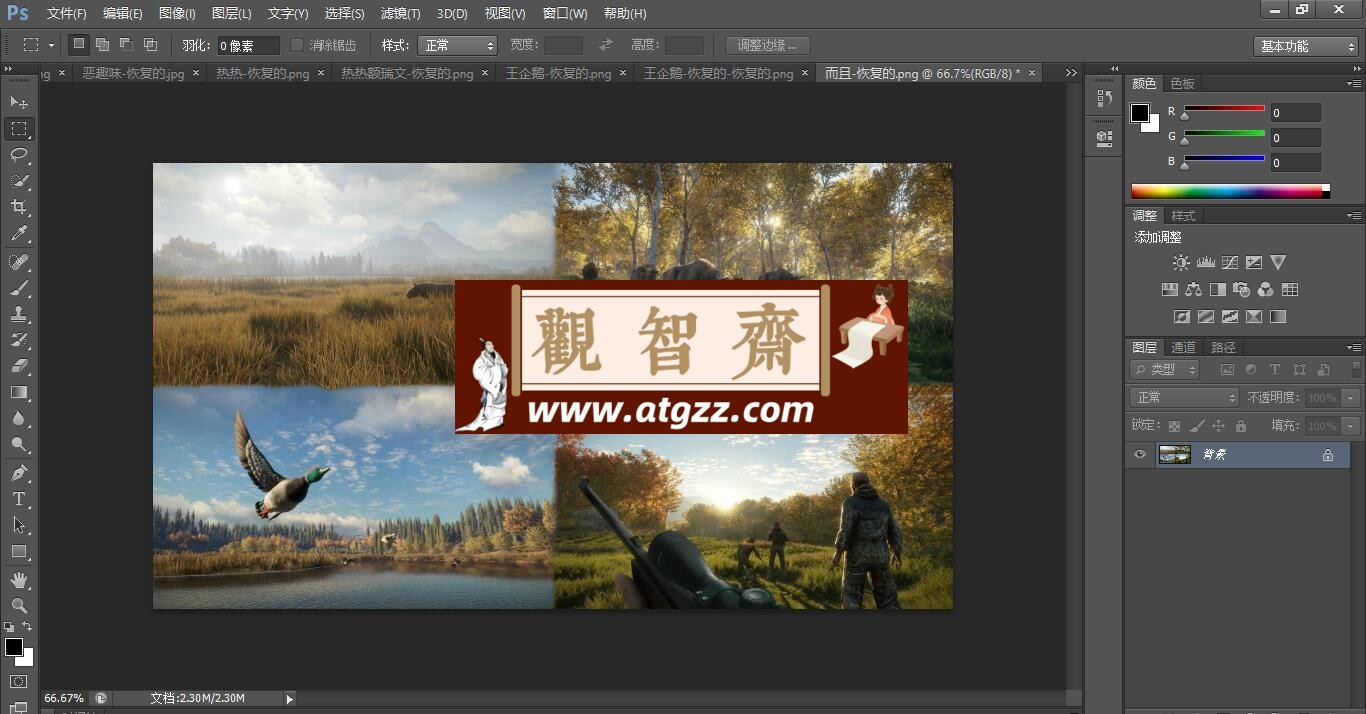Select the Clone Stamp tool
The width and height of the screenshot is (1366, 714).
coord(19,314)
